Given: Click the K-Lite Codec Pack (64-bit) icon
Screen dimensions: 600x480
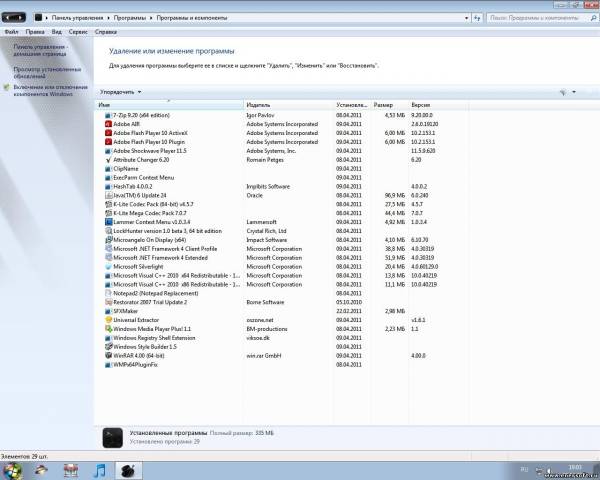Looking at the screenshot, I should pos(108,204).
